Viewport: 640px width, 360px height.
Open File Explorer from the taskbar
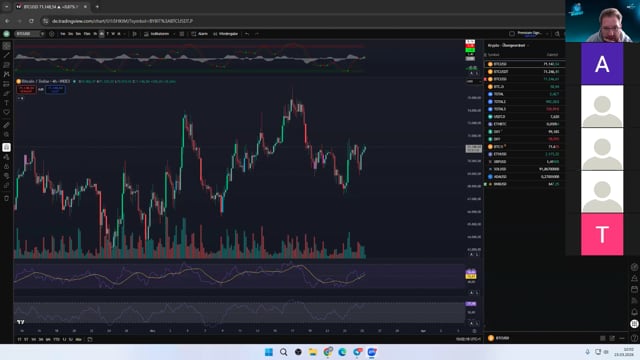pos(313,352)
